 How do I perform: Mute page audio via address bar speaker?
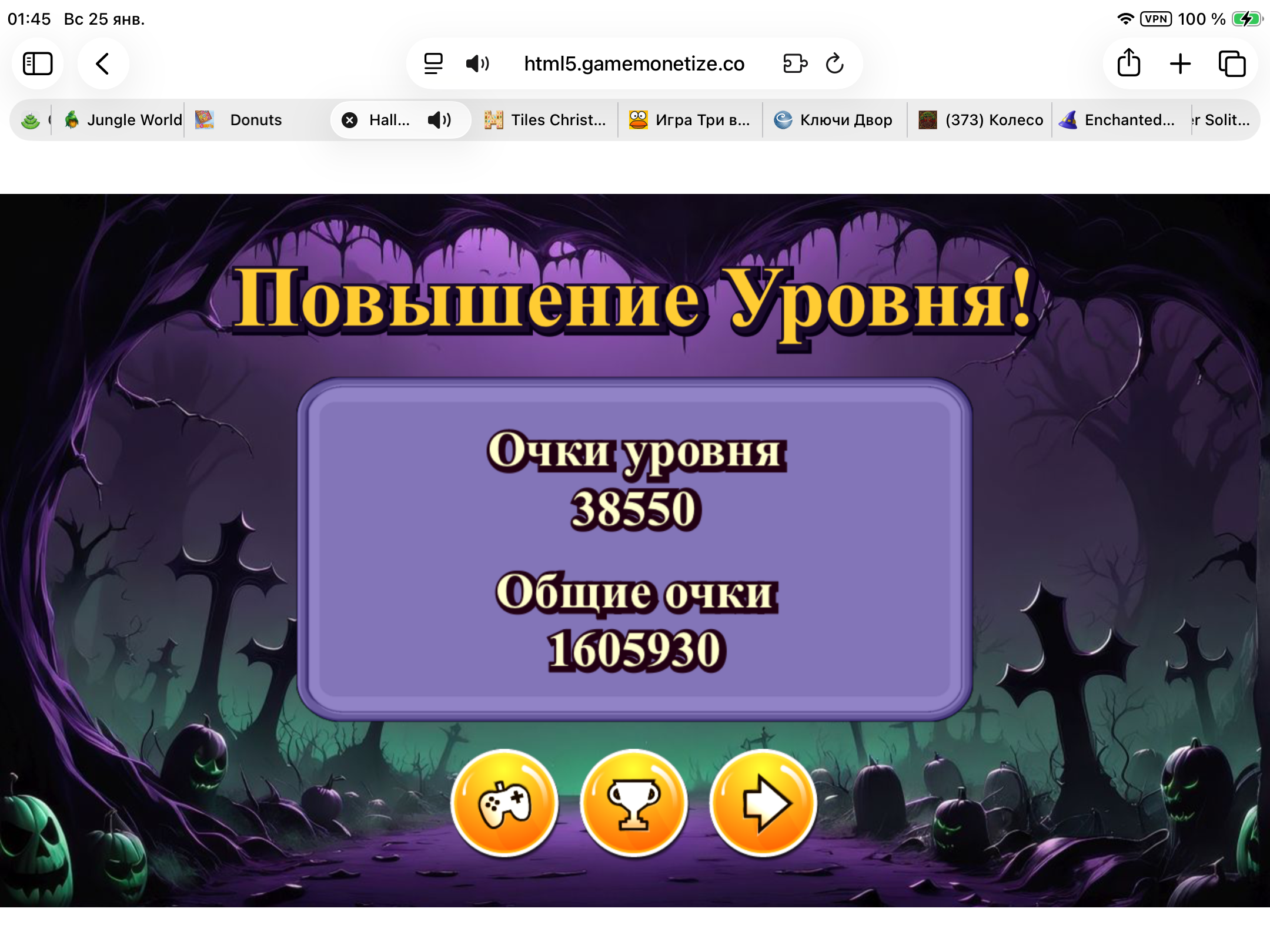477,63
